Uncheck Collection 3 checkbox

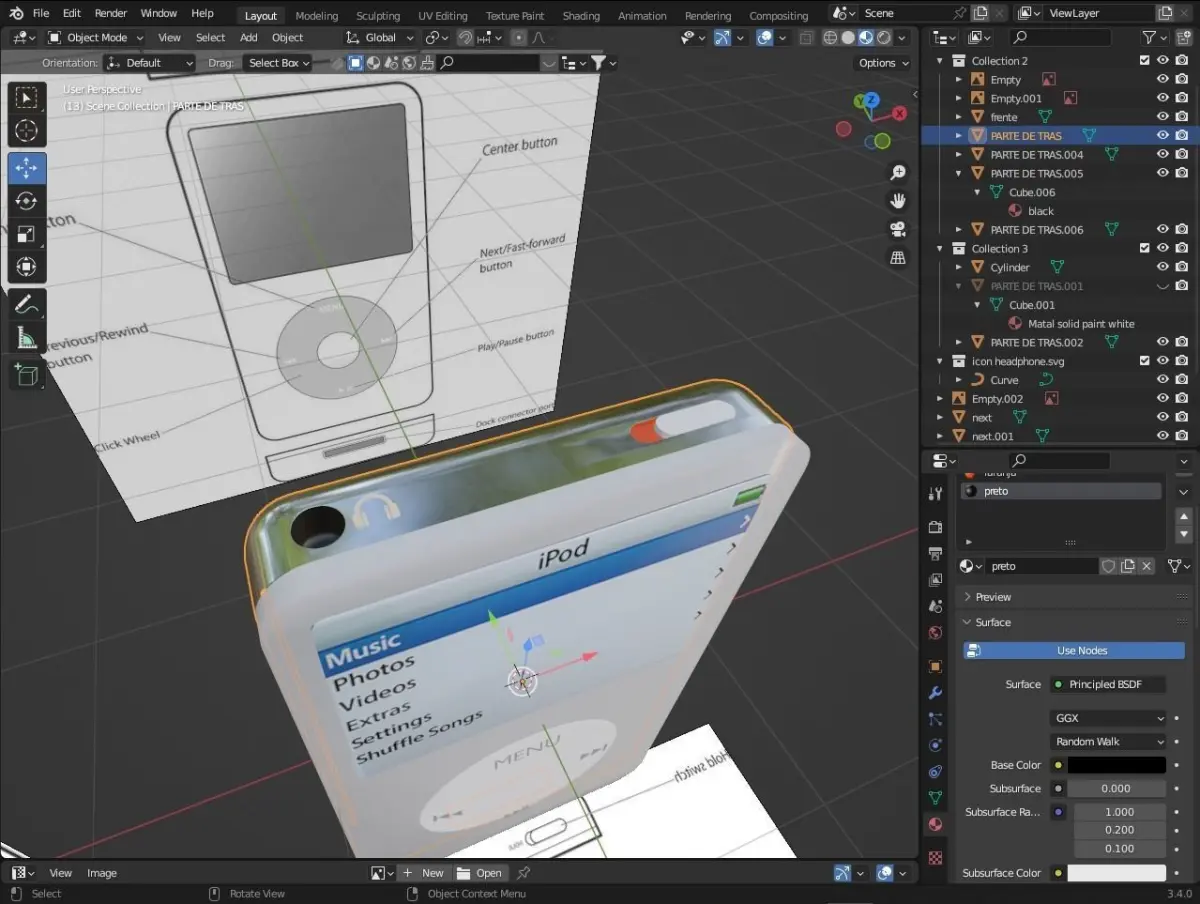tap(1145, 248)
